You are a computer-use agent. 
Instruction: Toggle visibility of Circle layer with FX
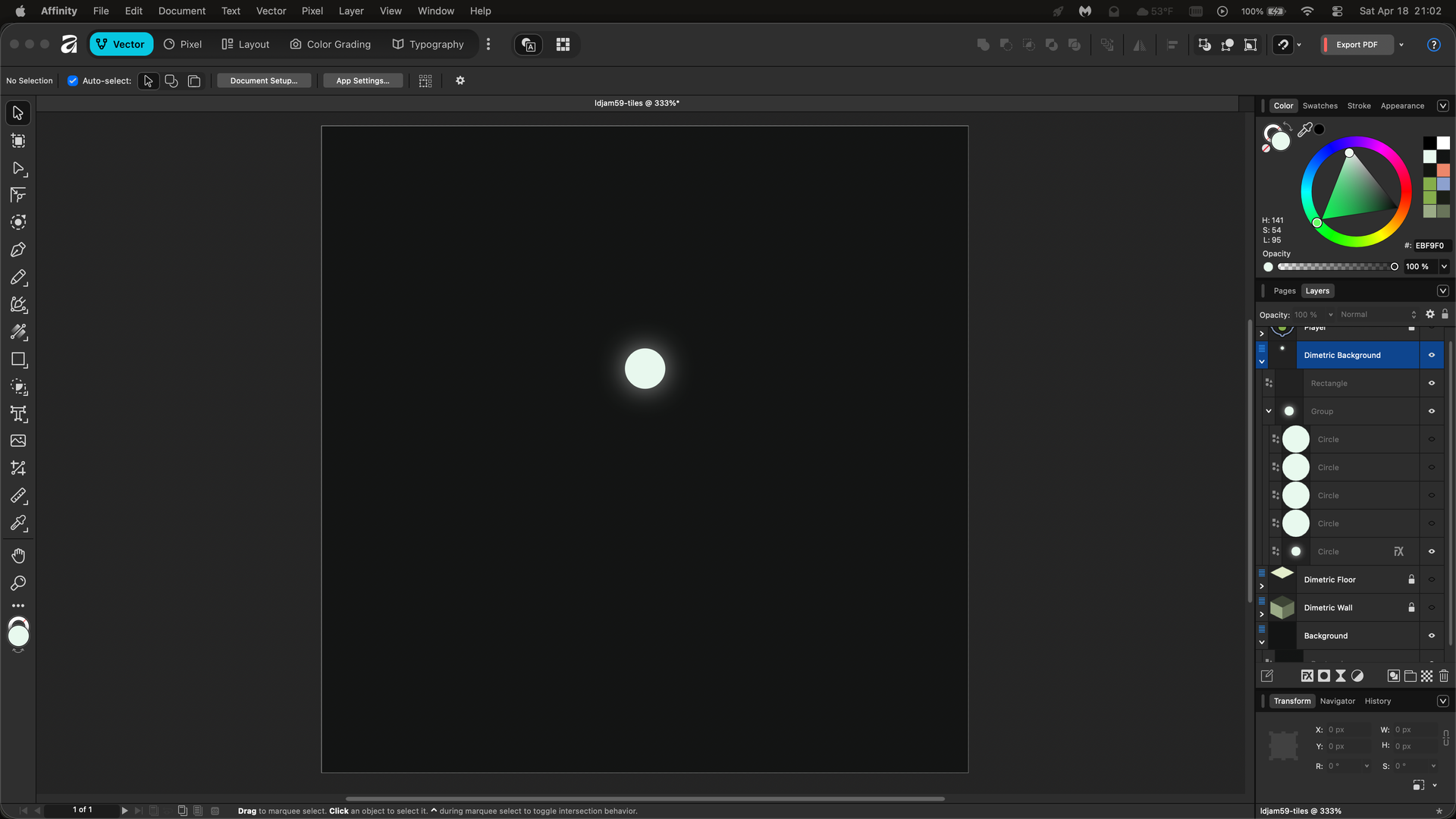1432,551
